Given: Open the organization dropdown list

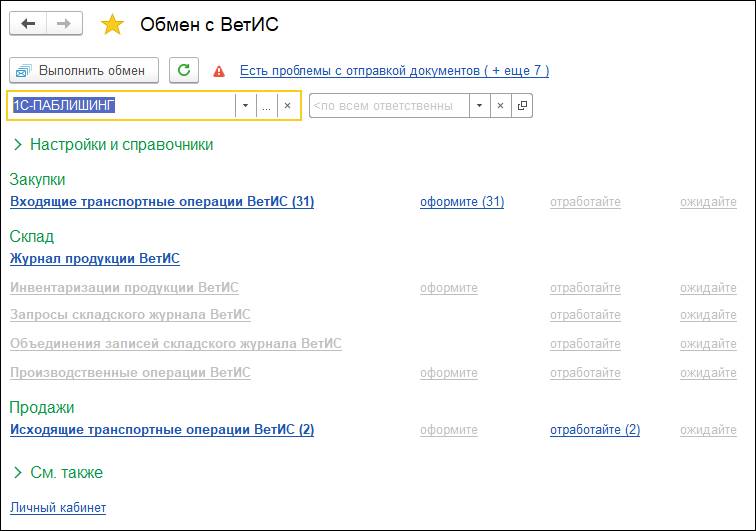Looking at the screenshot, I should pos(245,105).
